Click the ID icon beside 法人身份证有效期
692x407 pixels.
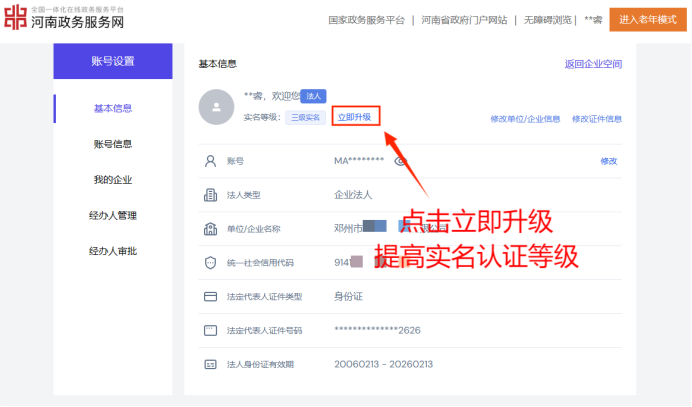click(x=210, y=364)
